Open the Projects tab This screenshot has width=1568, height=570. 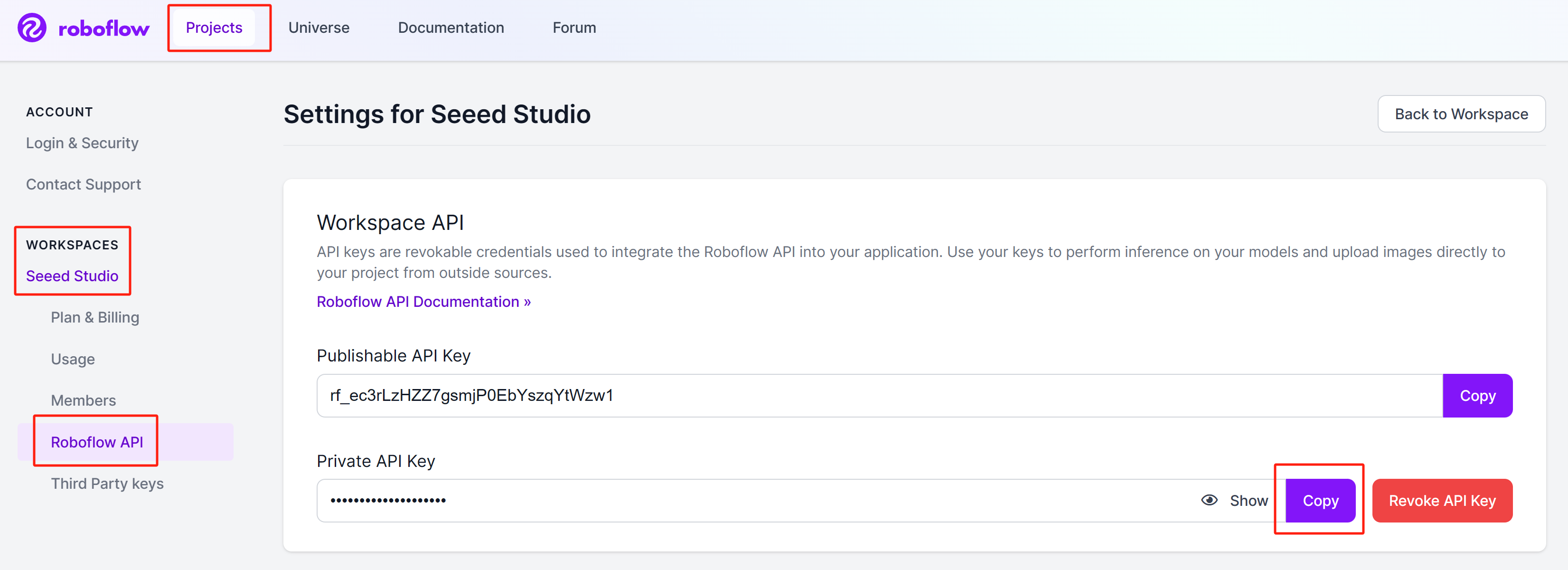click(214, 28)
